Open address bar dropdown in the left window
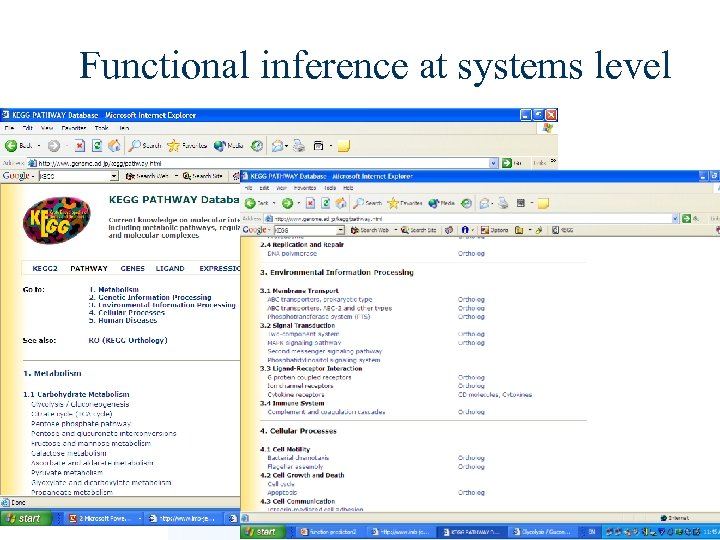 click(x=493, y=163)
